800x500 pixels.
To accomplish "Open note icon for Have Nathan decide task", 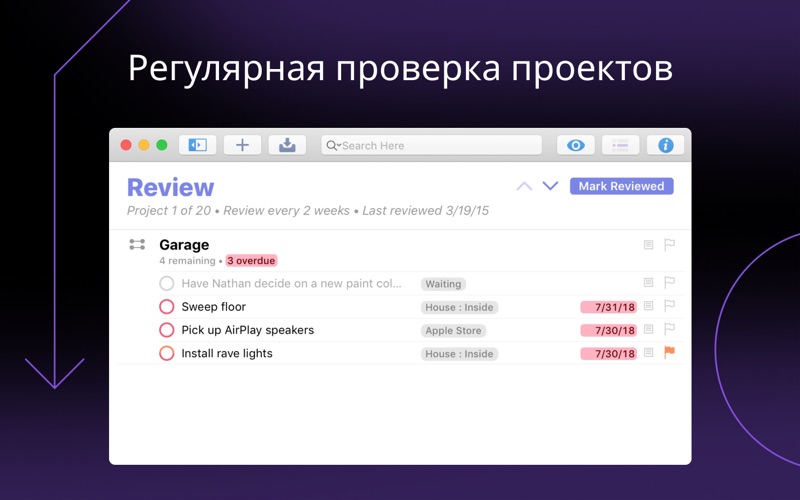I will [648, 283].
